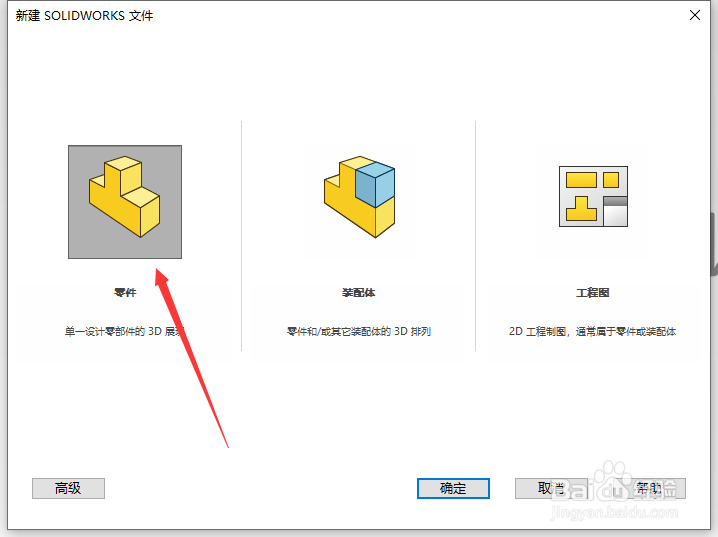Click description '零件和/或其它装配体的 3D 排列'
Screen dimensions: 718x537
pyautogui.click(x=359, y=331)
